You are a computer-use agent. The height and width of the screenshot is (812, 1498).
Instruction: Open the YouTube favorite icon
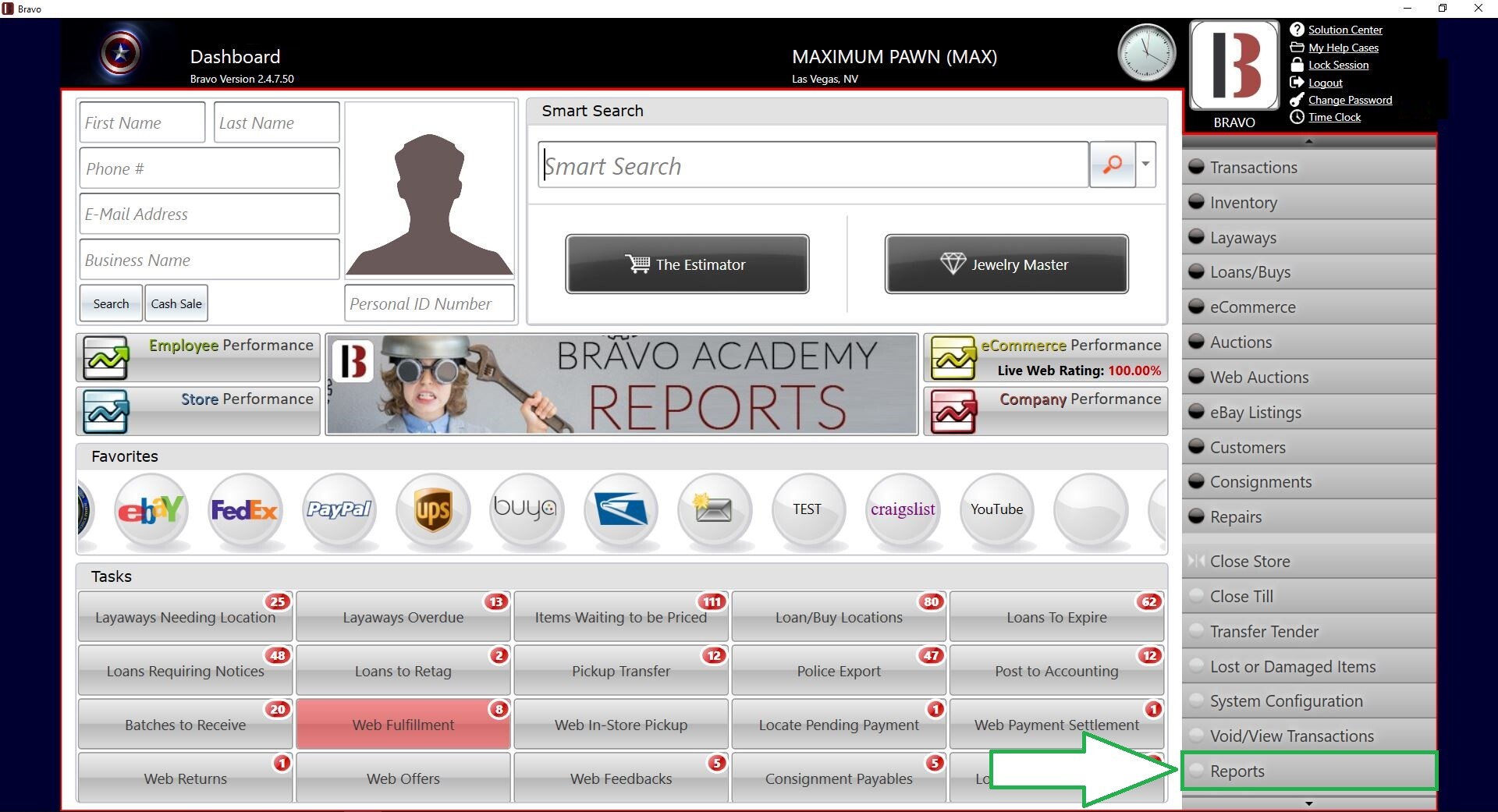[x=997, y=510]
